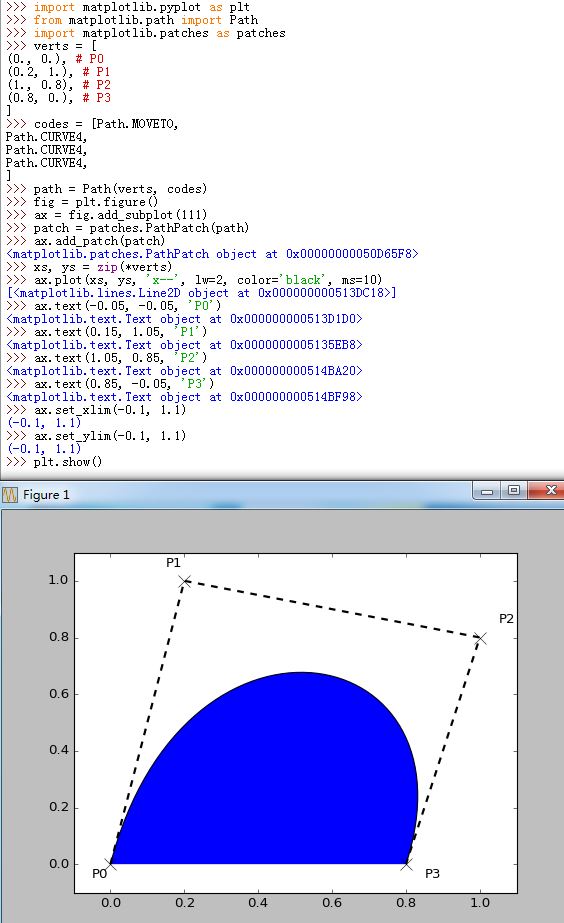Click the X marker at point P3
Viewport: 564px width, 923px height.
[406, 864]
